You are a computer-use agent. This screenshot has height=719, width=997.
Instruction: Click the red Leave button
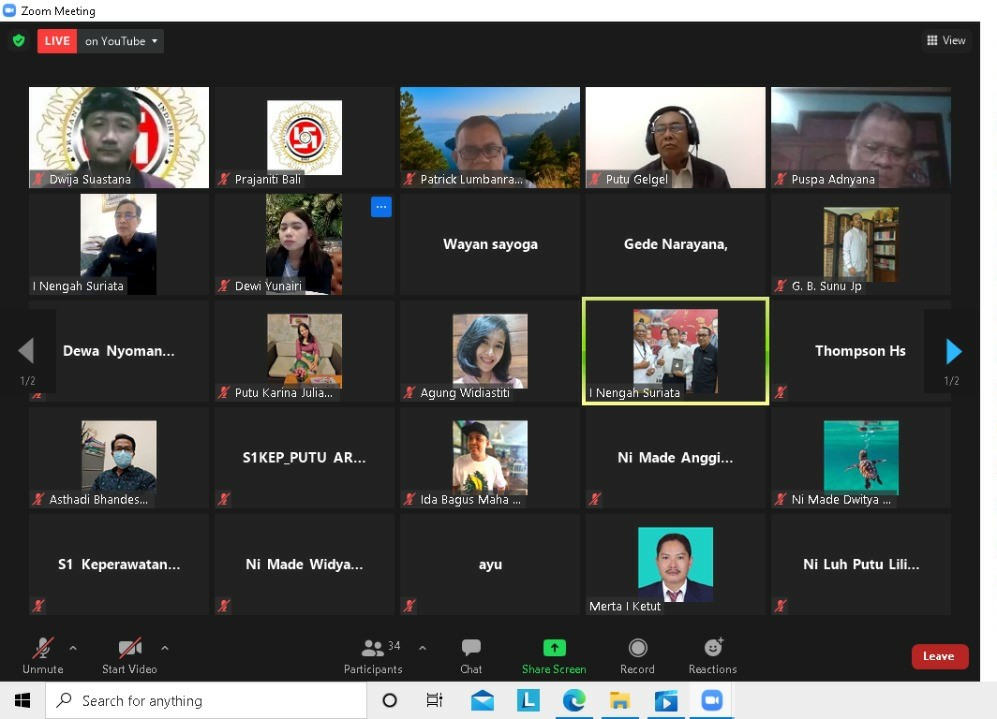(x=940, y=656)
